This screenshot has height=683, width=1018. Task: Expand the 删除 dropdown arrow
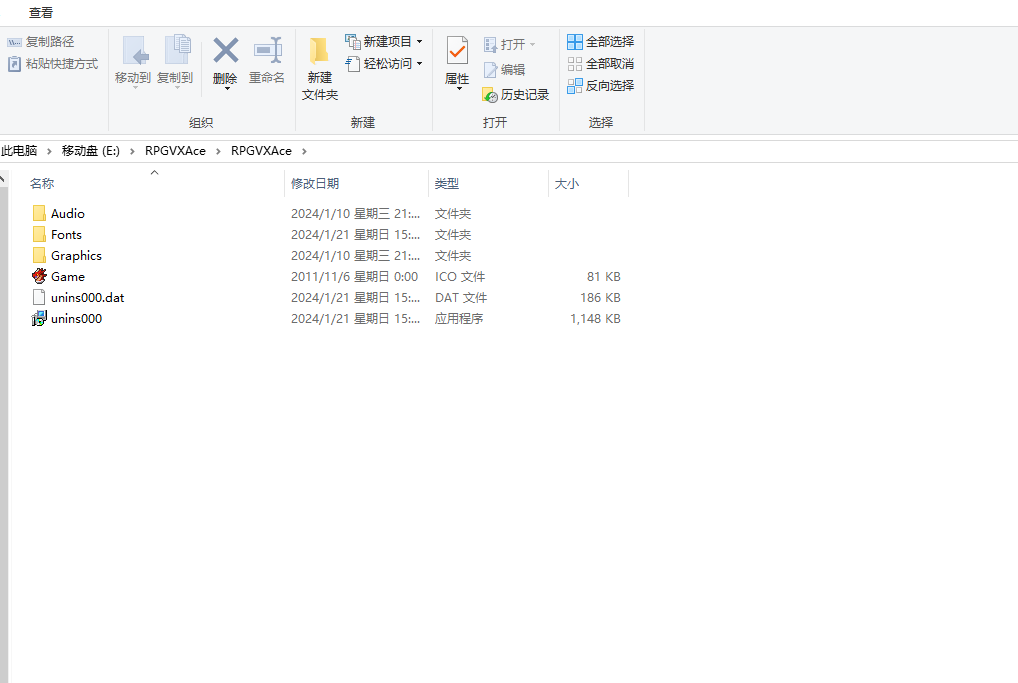[227, 88]
